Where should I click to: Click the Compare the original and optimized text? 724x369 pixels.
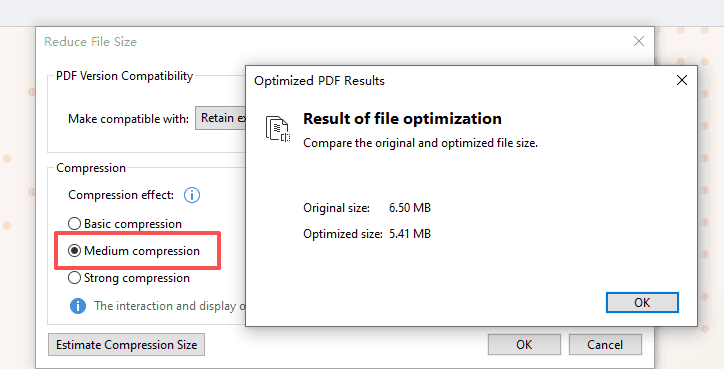click(420, 143)
